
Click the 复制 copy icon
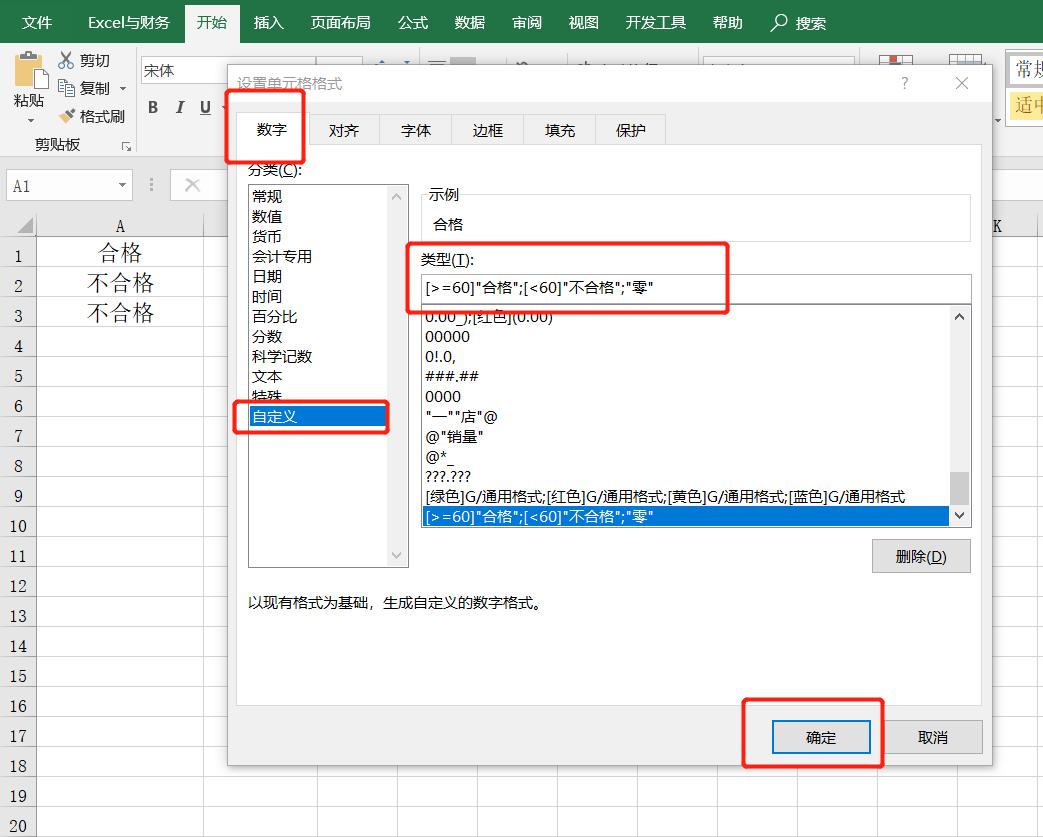click(67, 88)
